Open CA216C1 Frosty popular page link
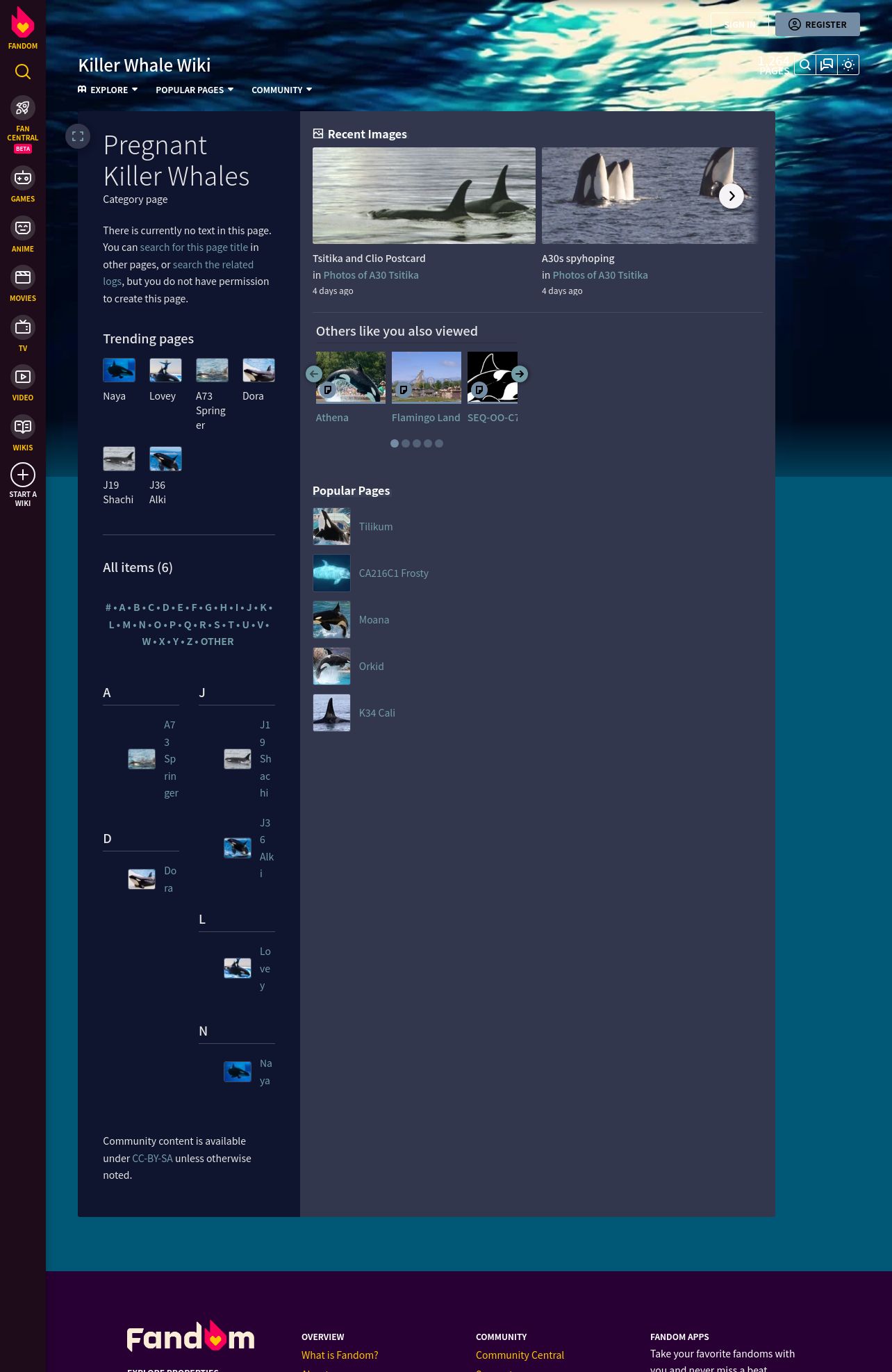The height and width of the screenshot is (1372, 892). (x=394, y=573)
